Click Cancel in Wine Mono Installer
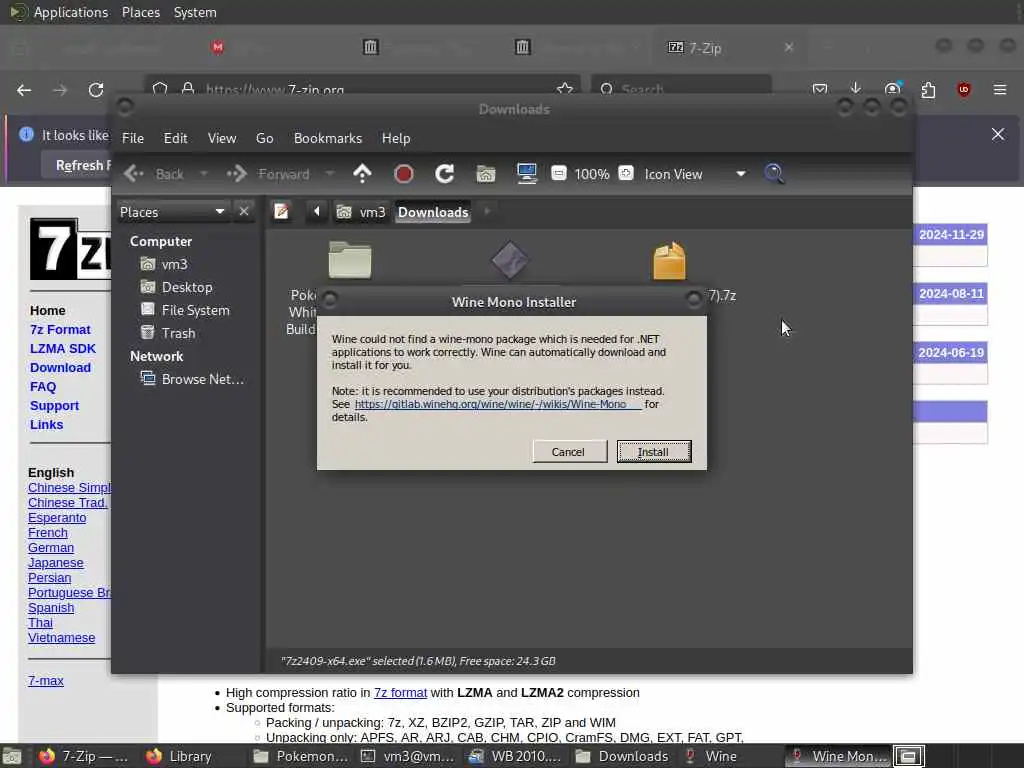Image resolution: width=1024 pixels, height=768 pixels. click(569, 451)
